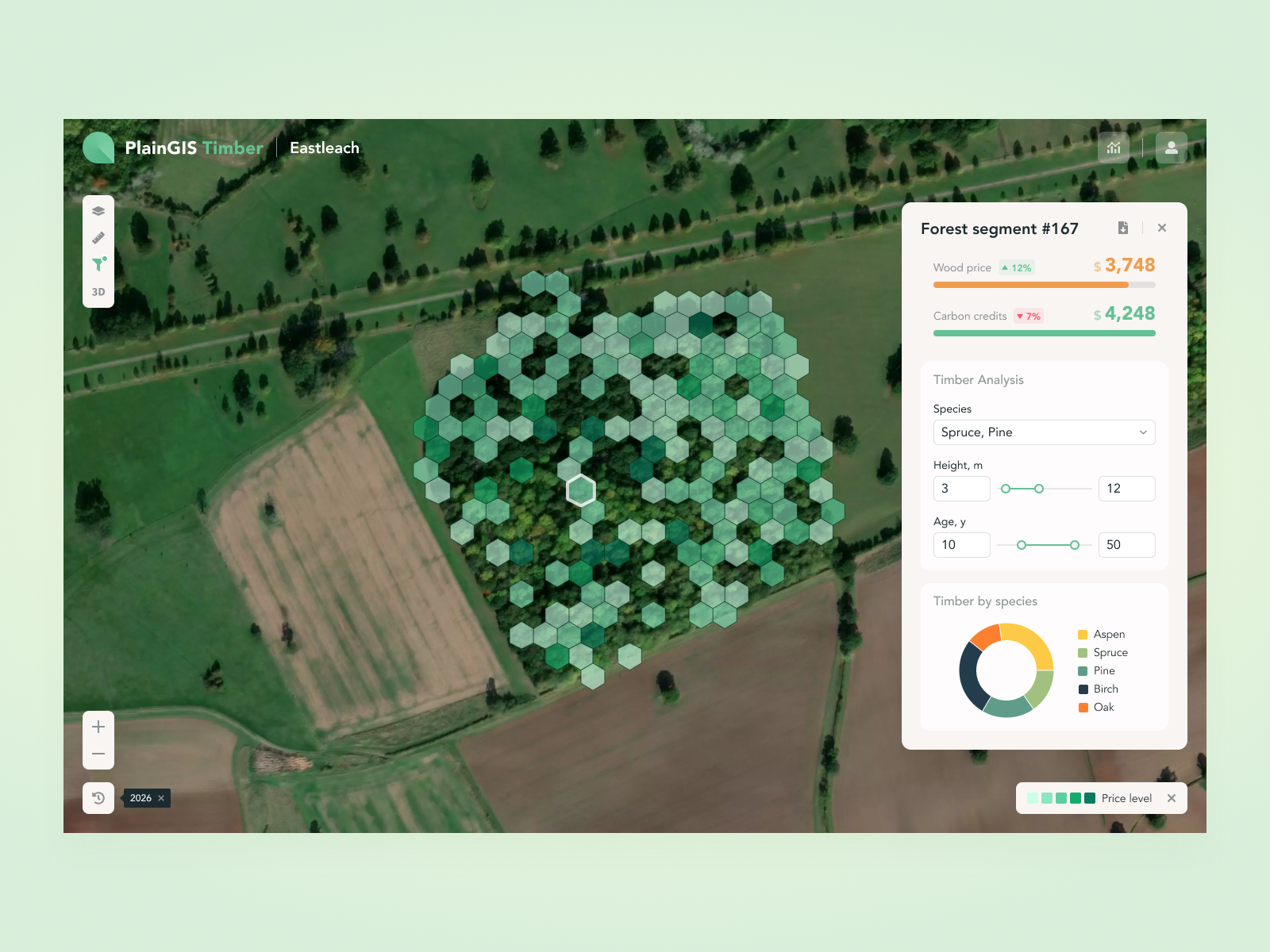Toggle the active filter tool
Screen dimensions: 1270x952
point(98,264)
